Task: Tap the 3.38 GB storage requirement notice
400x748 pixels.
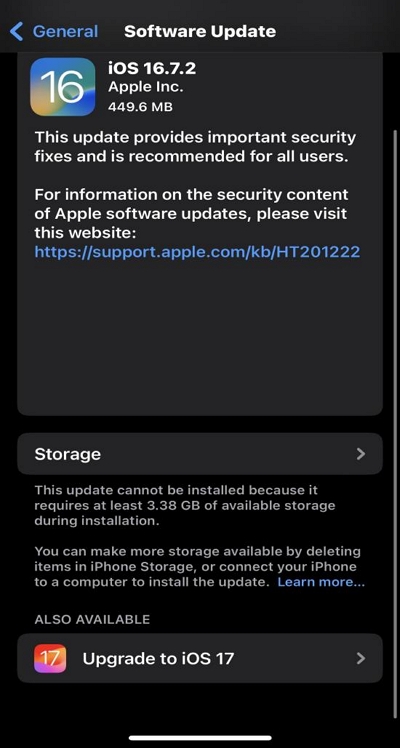Action: click(185, 506)
